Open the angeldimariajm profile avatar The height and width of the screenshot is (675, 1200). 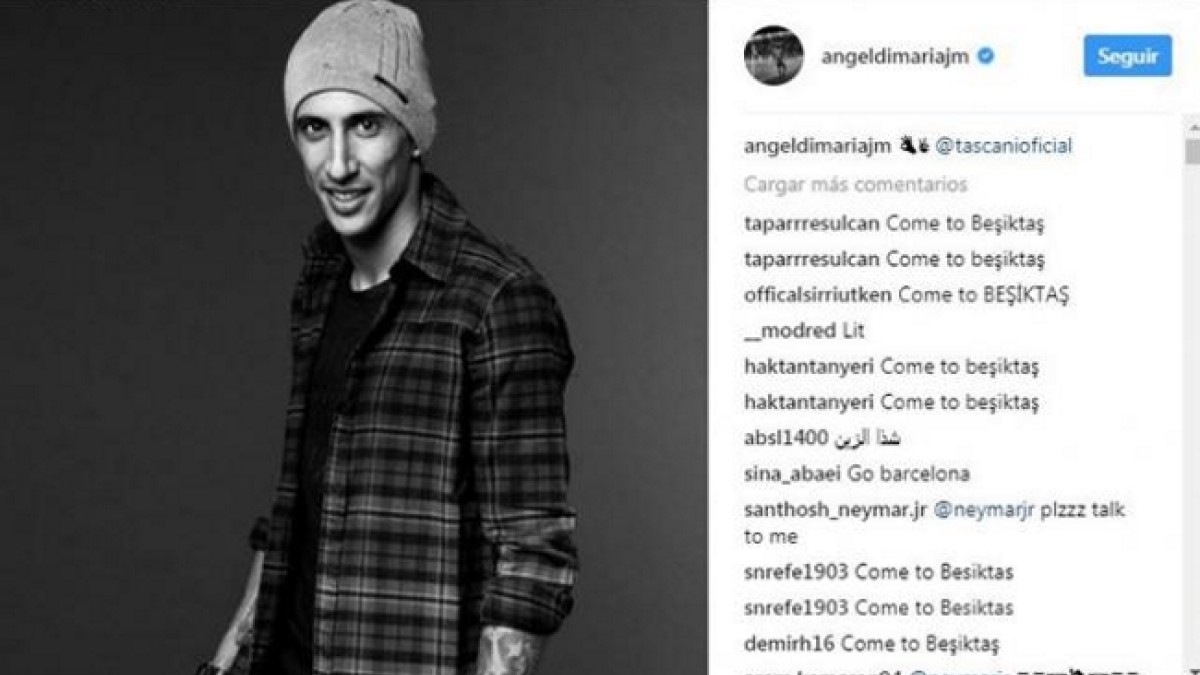tap(774, 55)
